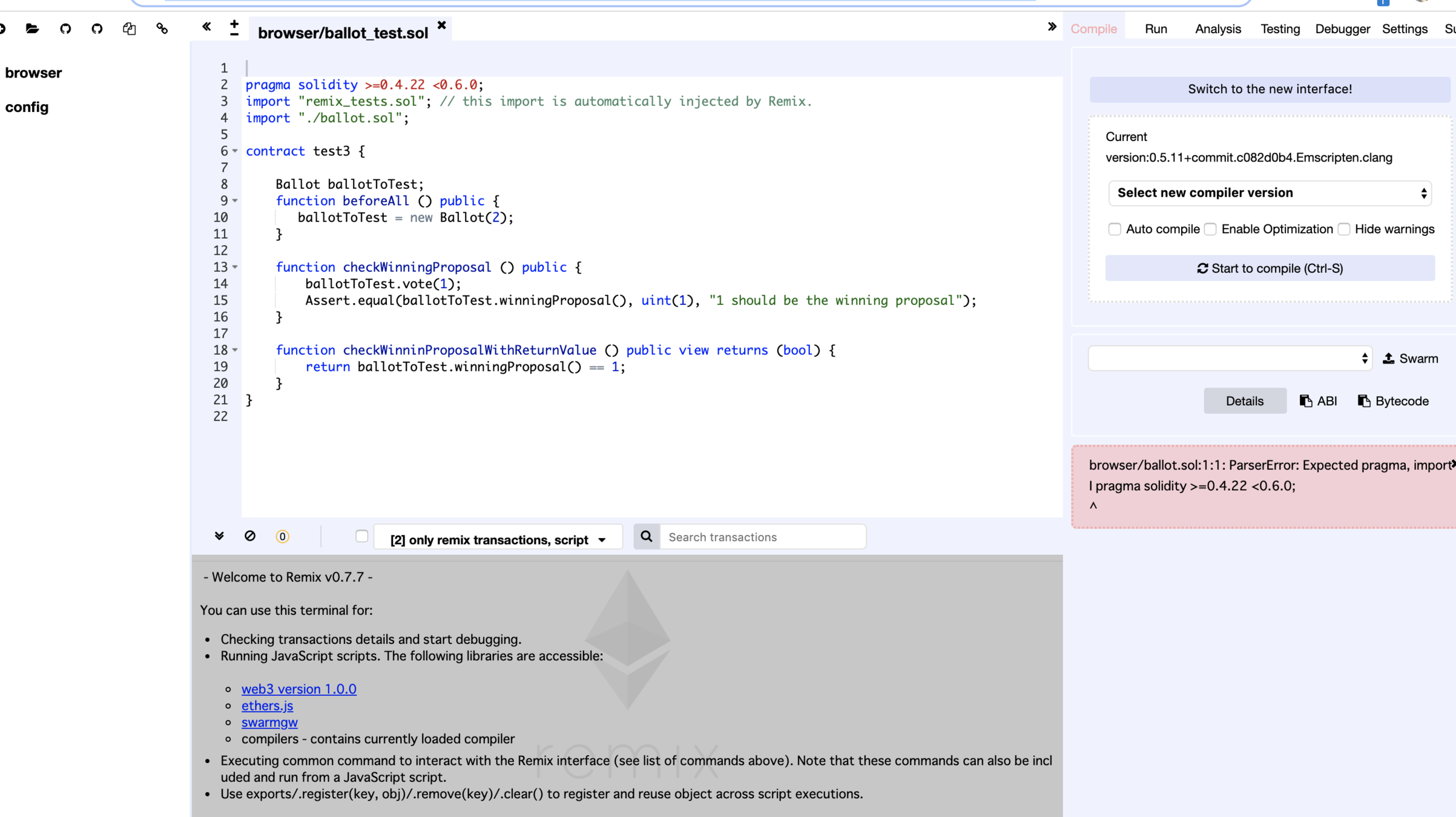1456x817 pixels.
Task: Enable the Auto compile checkbox
Action: (x=1115, y=229)
